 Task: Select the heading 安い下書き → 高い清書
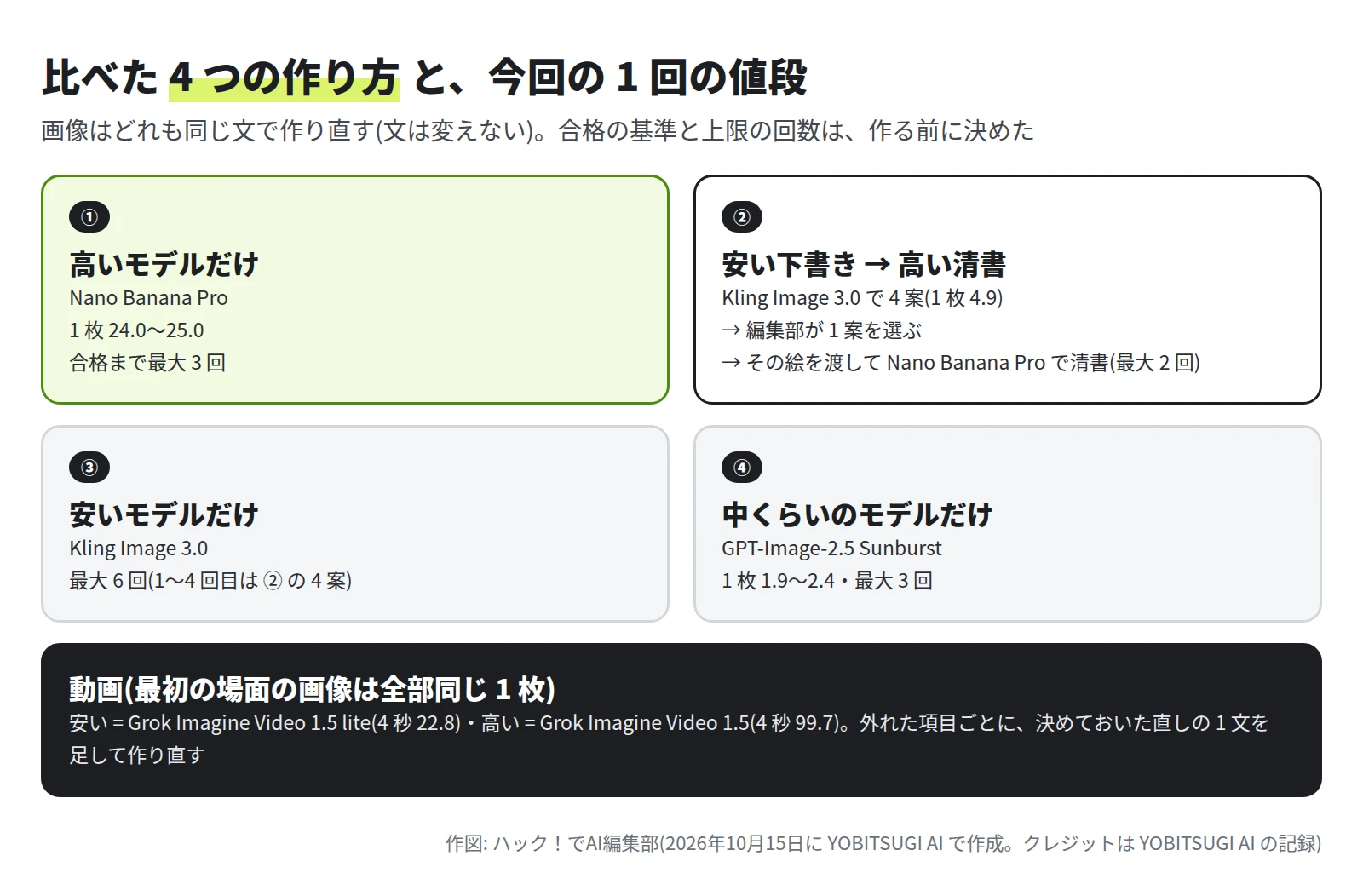864,264
